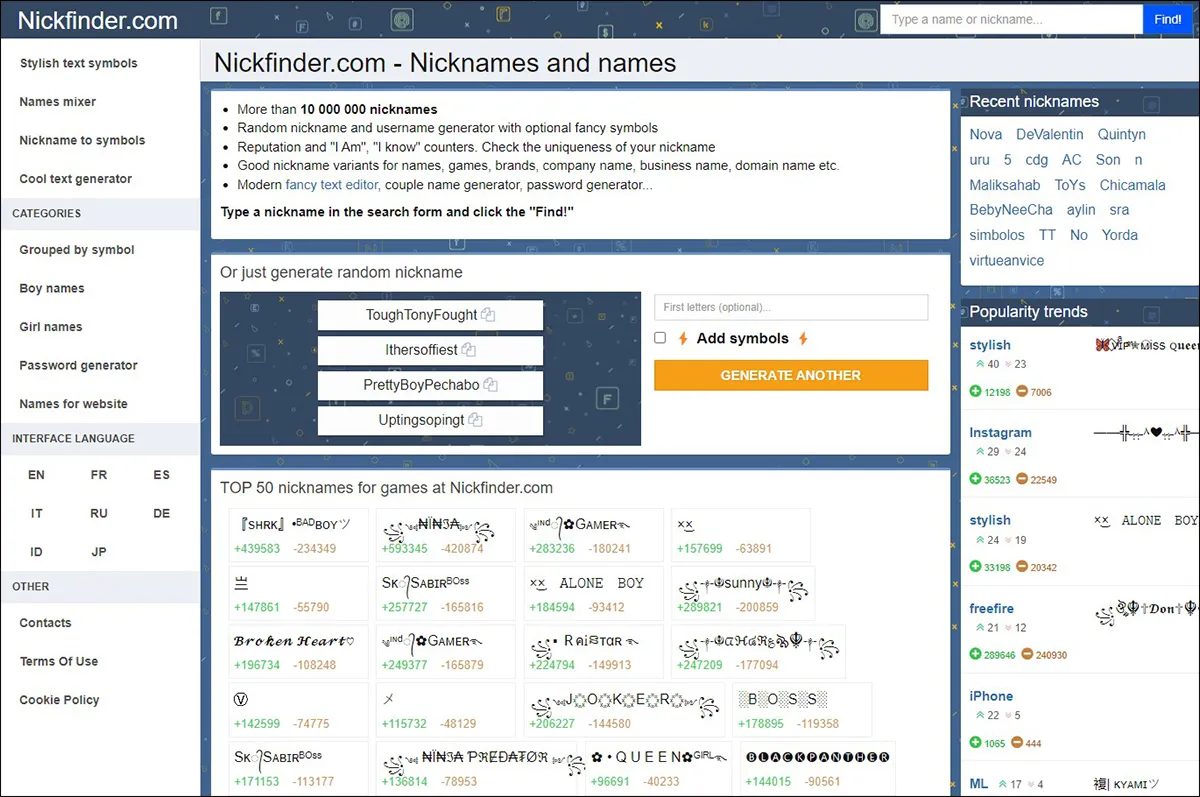Switch interface language to FR
The image size is (1200, 797).
[99, 474]
